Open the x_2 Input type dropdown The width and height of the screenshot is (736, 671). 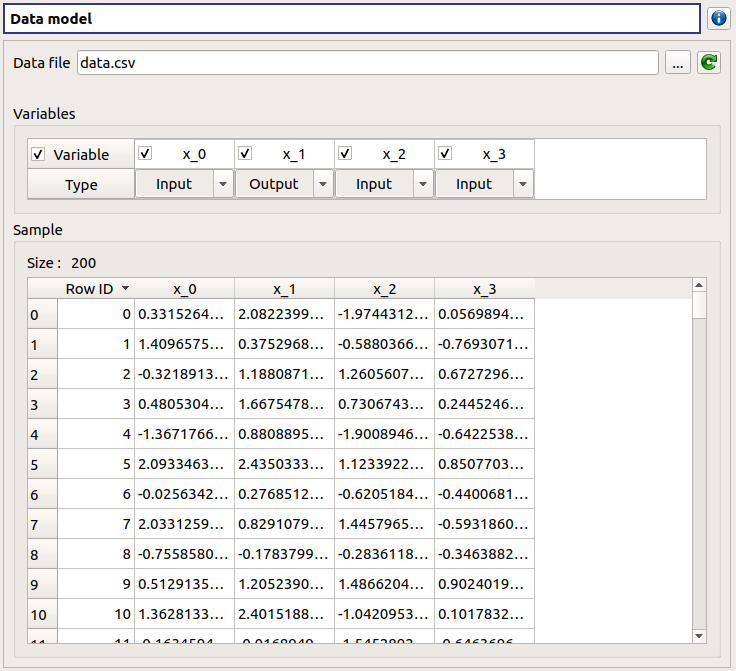tap(384, 184)
